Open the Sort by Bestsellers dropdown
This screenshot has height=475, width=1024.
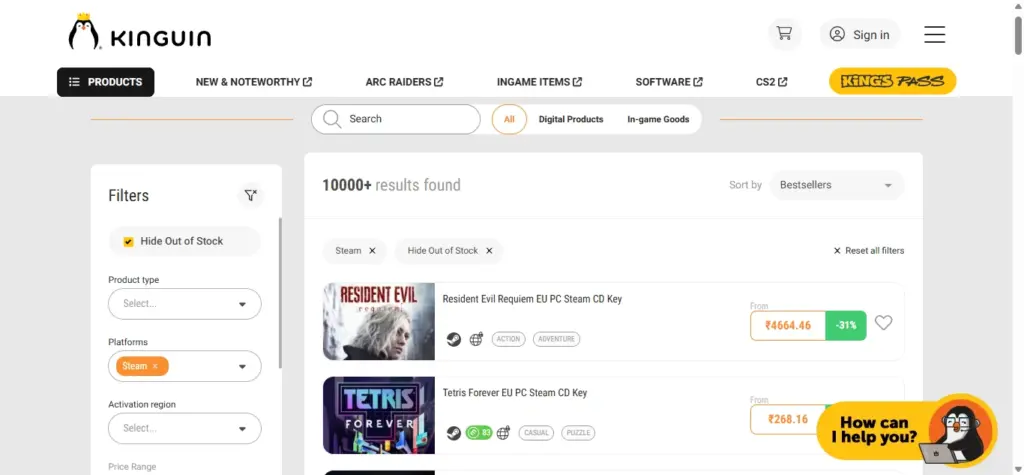[x=837, y=186]
